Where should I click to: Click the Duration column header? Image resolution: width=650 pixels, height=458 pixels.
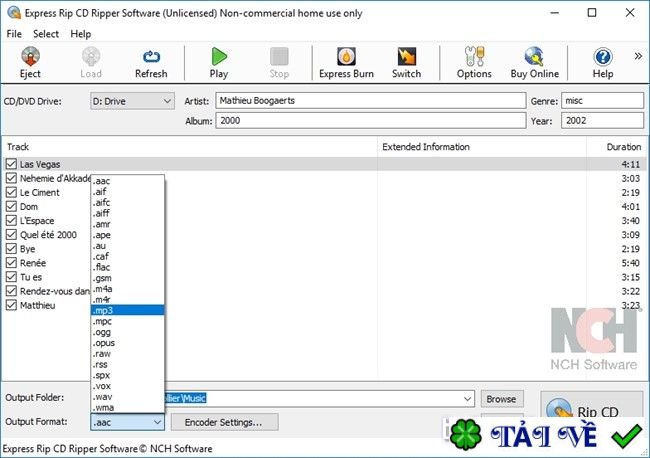click(x=617, y=147)
